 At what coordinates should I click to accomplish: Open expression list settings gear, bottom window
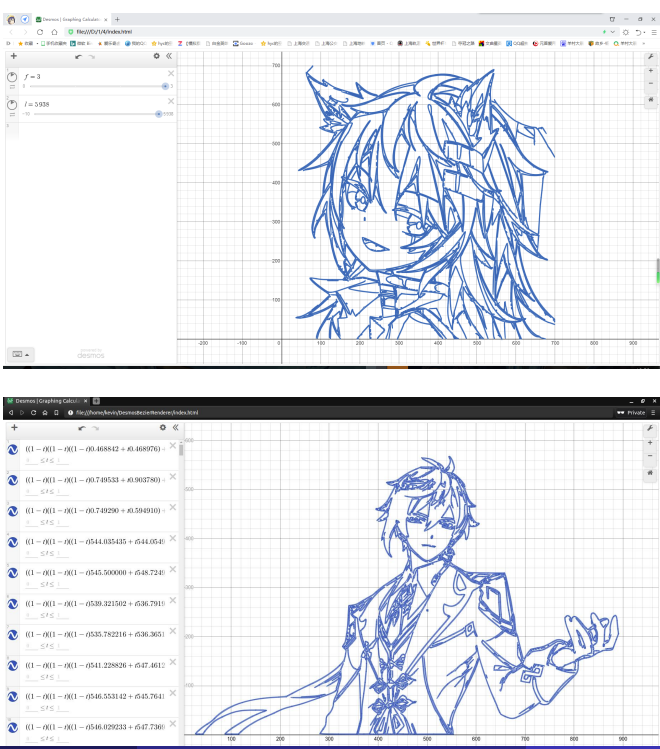pyautogui.click(x=163, y=428)
